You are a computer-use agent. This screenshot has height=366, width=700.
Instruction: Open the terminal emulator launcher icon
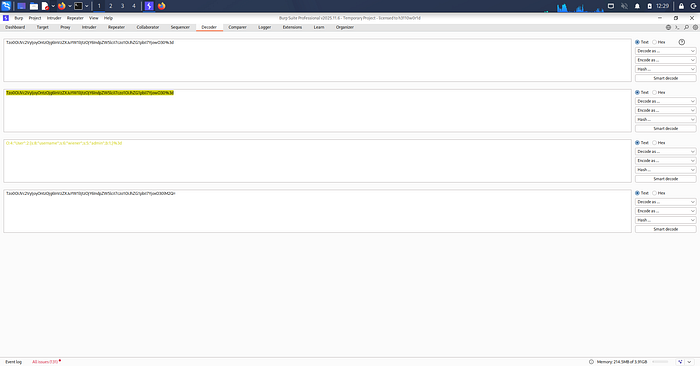[x=78, y=6]
